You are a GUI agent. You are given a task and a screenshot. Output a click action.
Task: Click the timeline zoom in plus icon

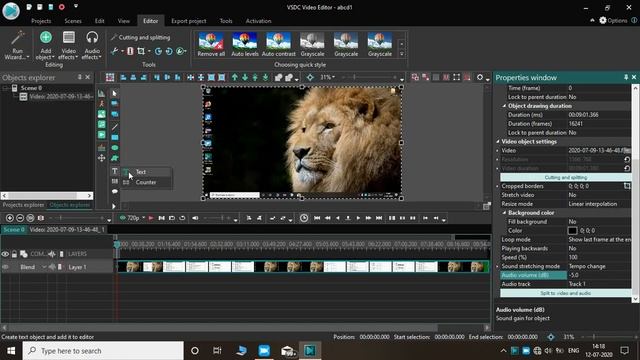coord(10,218)
